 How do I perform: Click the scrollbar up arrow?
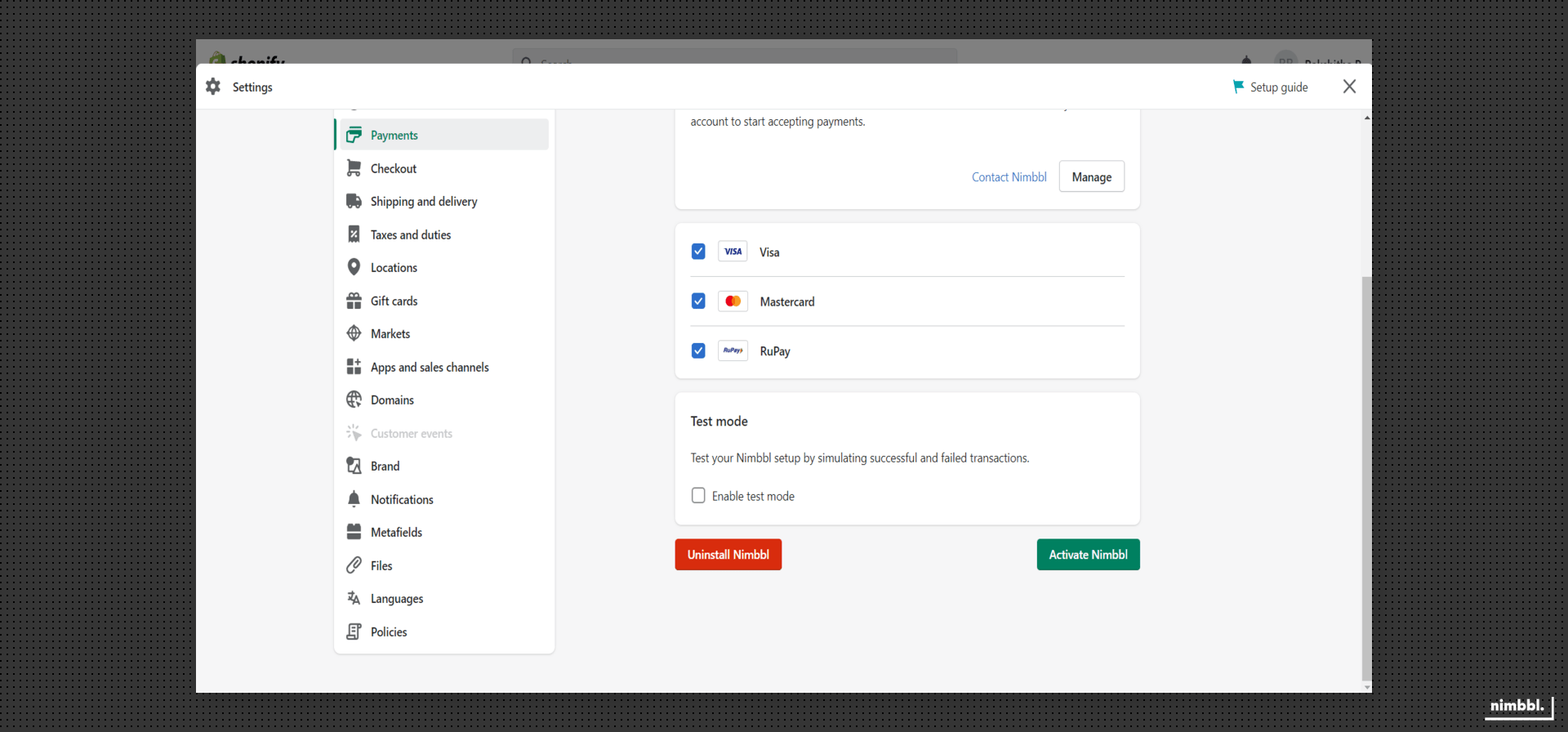[x=1366, y=118]
